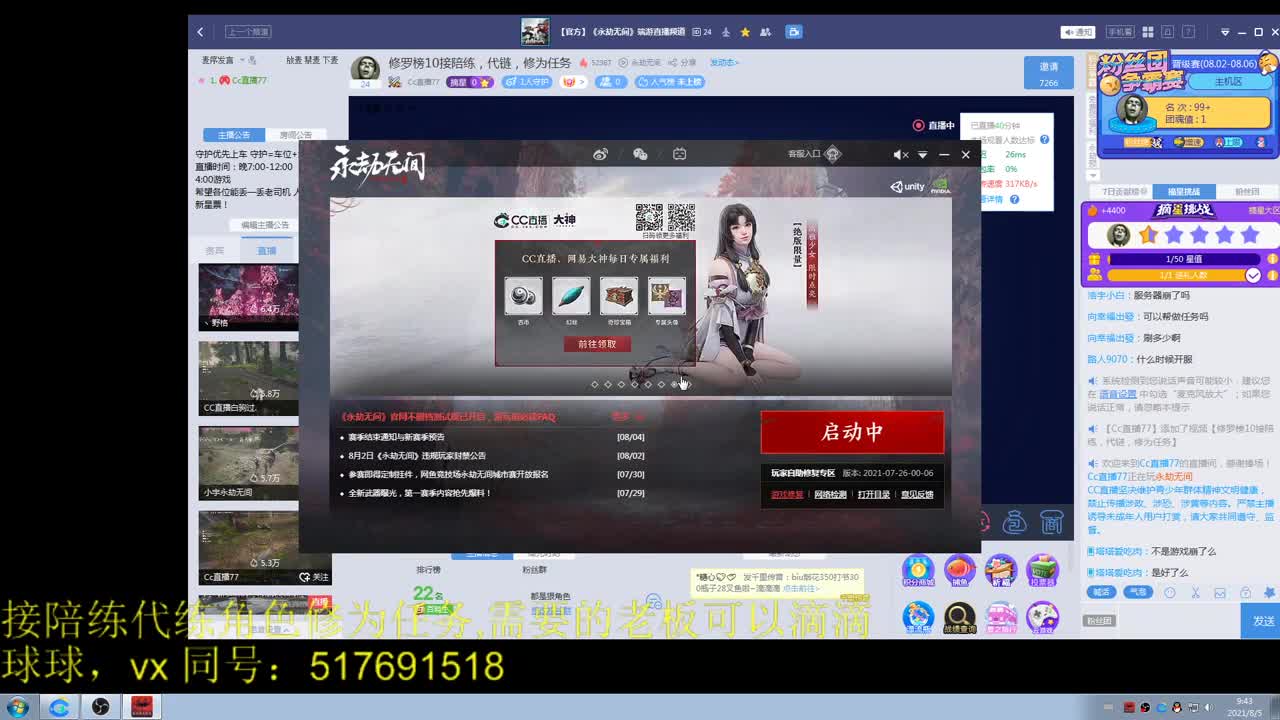Select the first banner carousel dot
The width and height of the screenshot is (1280, 720).
tap(594, 384)
